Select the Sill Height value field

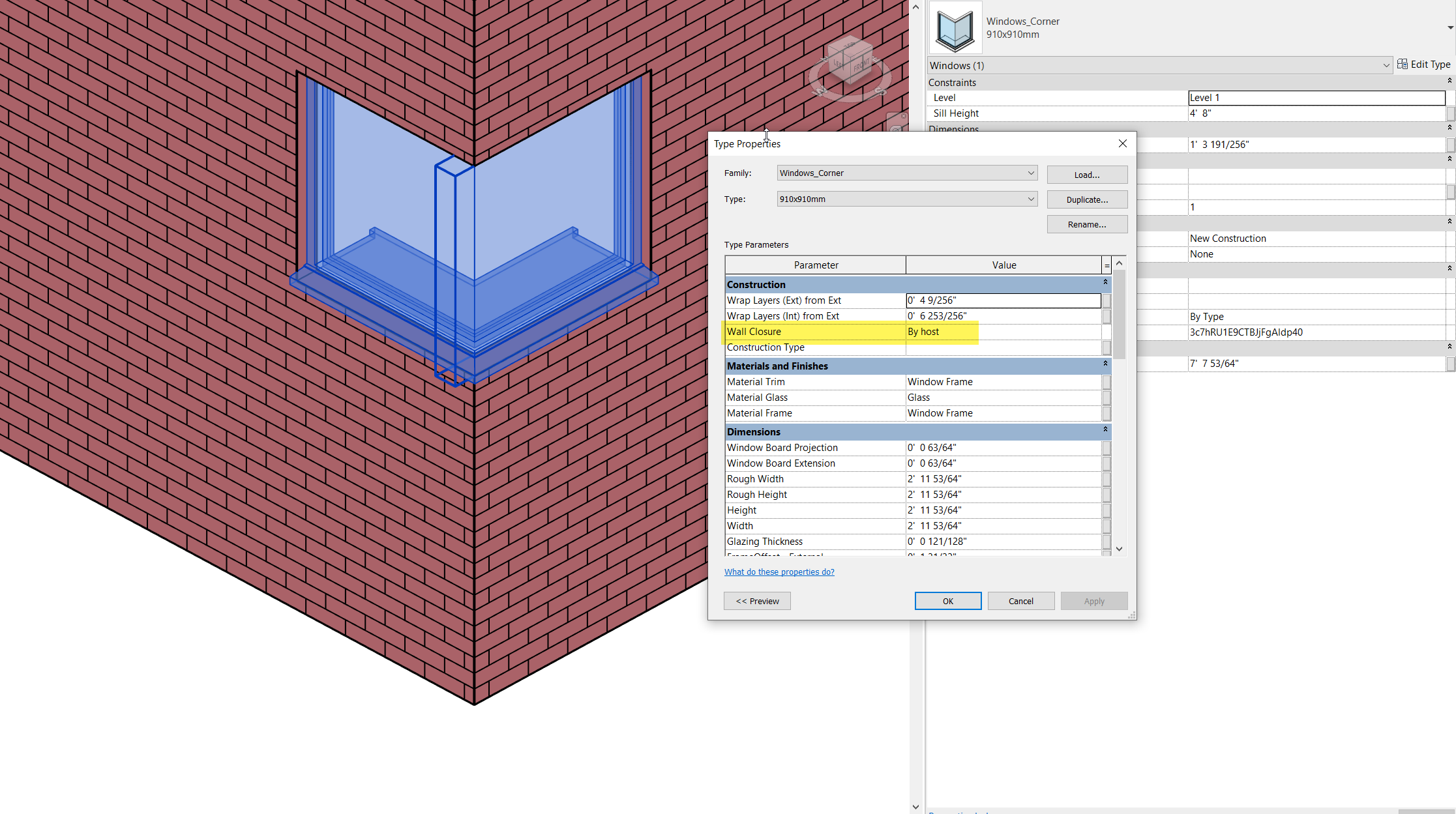pyautogui.click(x=1316, y=113)
